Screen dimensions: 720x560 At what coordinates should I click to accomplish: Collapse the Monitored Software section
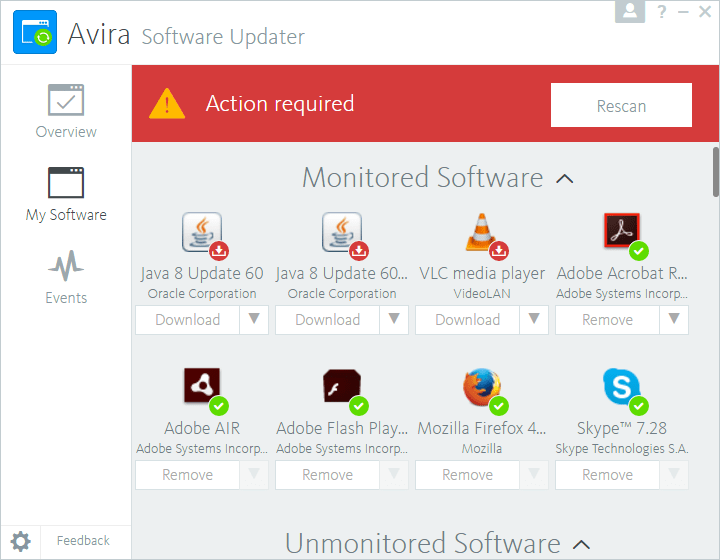coord(565,179)
